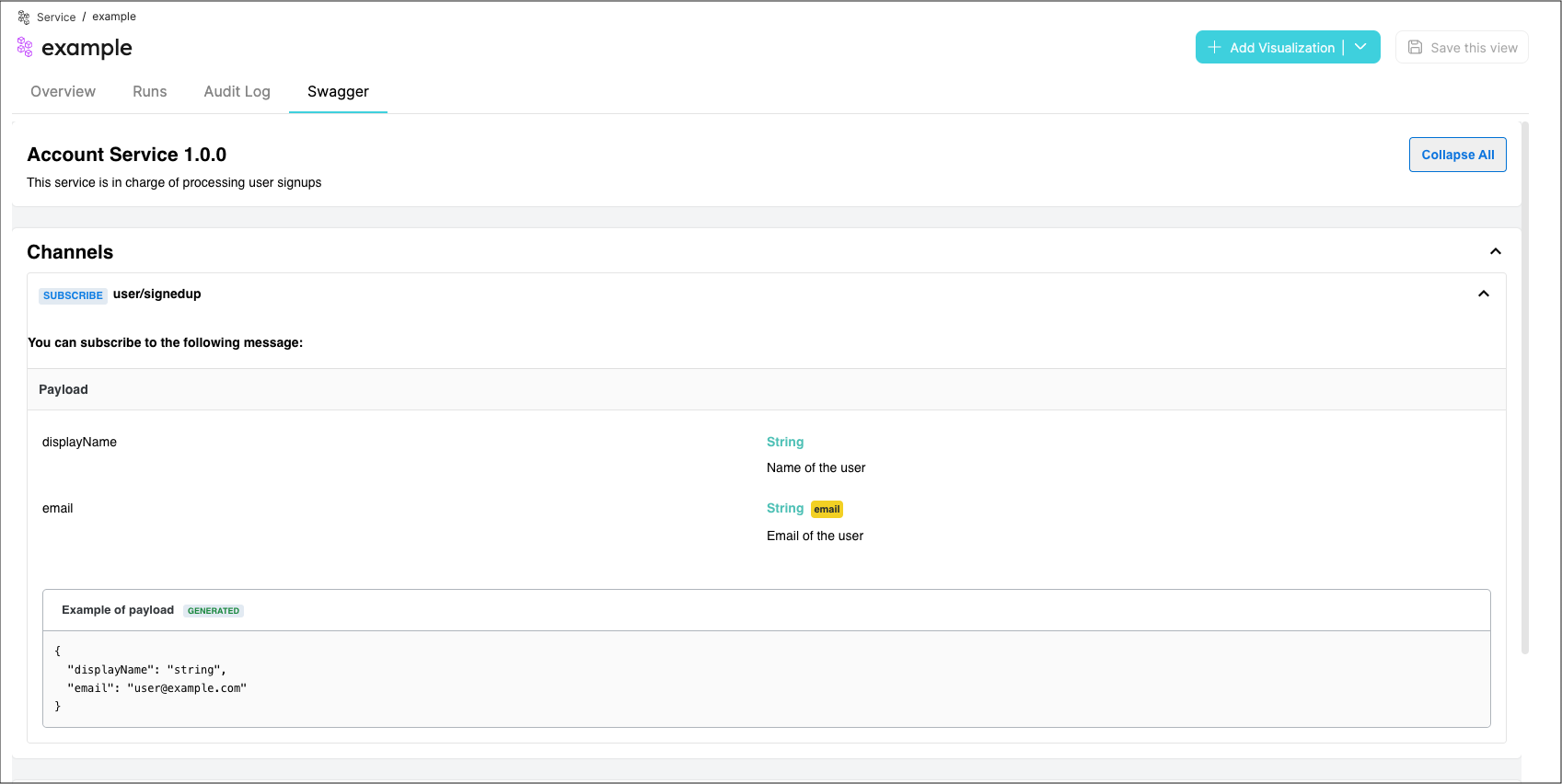This screenshot has height=784, width=1562.
Task: Click the plus icon on Add Visualization
Action: pyautogui.click(x=1214, y=48)
